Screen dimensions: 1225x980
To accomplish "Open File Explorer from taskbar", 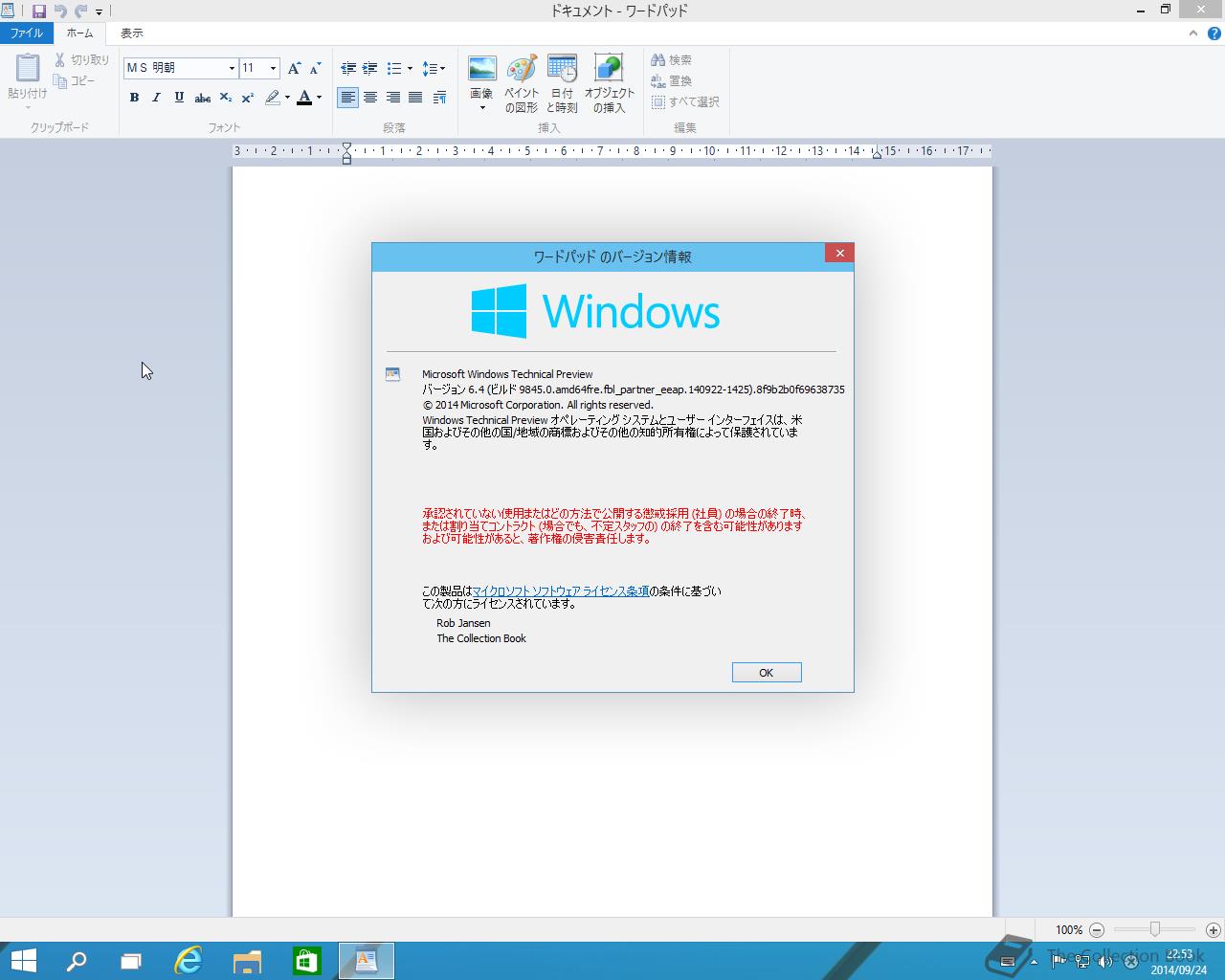I will click(248, 961).
